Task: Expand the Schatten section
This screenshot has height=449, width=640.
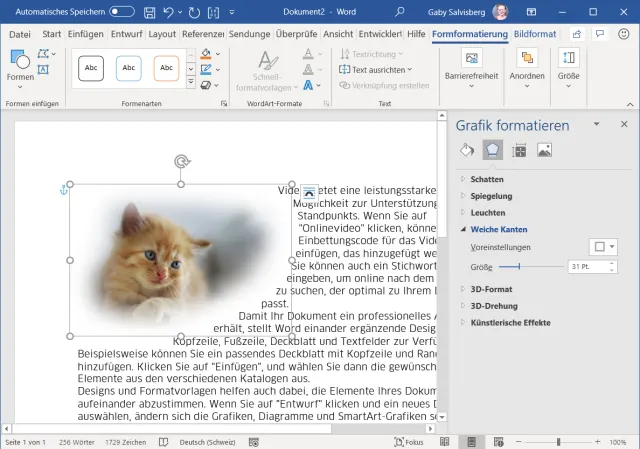Action: tap(487, 179)
